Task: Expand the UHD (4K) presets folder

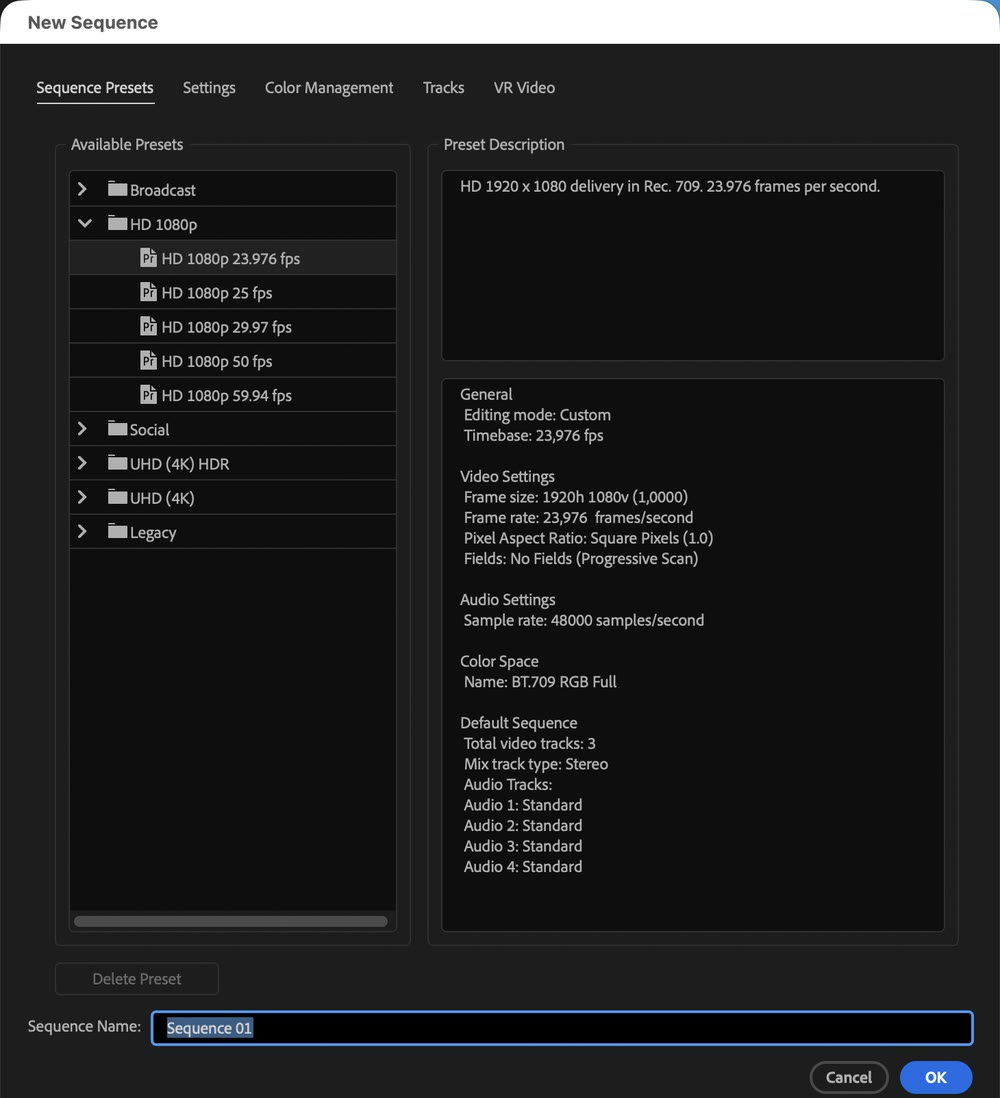Action: [x=83, y=497]
